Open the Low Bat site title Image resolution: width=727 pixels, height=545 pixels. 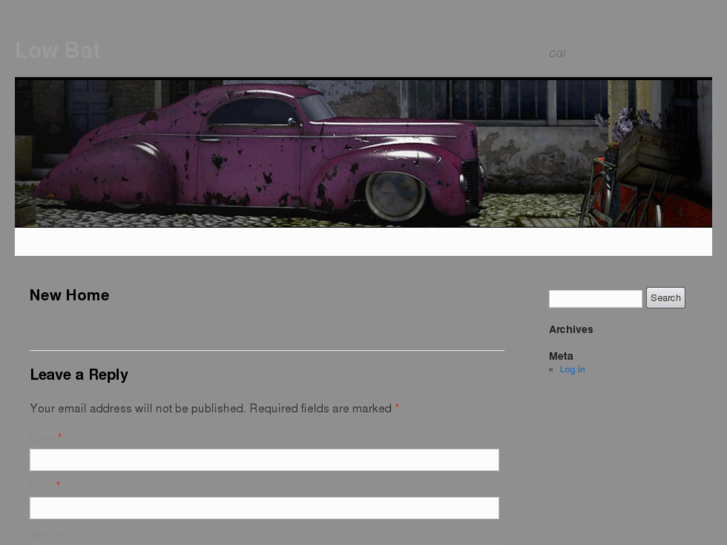57,50
